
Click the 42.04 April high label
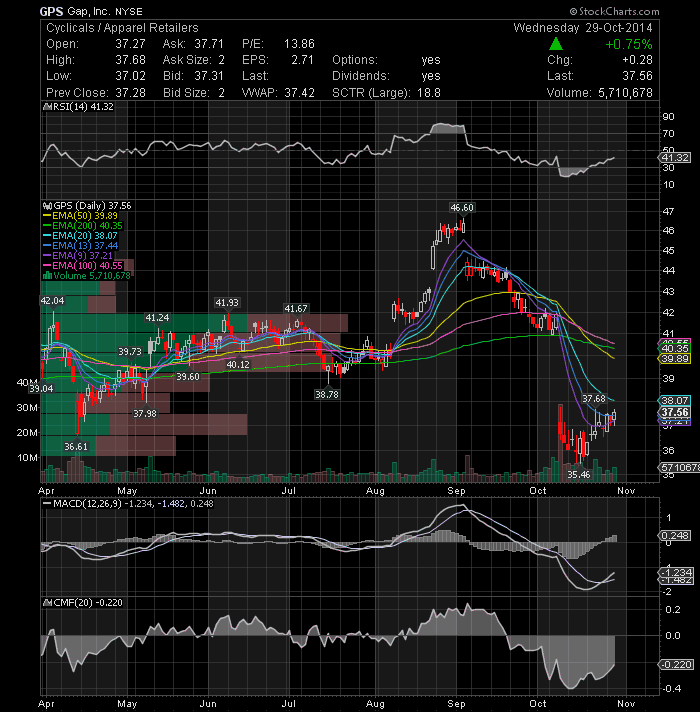pos(52,301)
